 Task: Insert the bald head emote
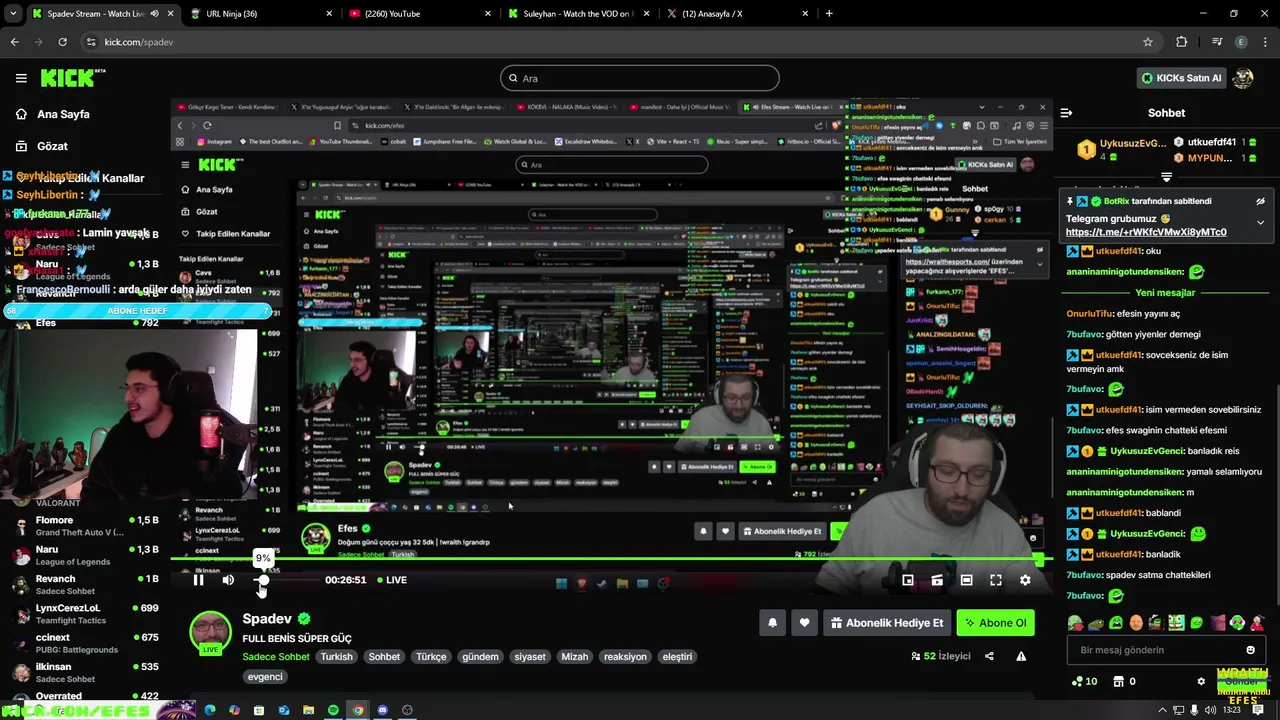tap(1136, 623)
